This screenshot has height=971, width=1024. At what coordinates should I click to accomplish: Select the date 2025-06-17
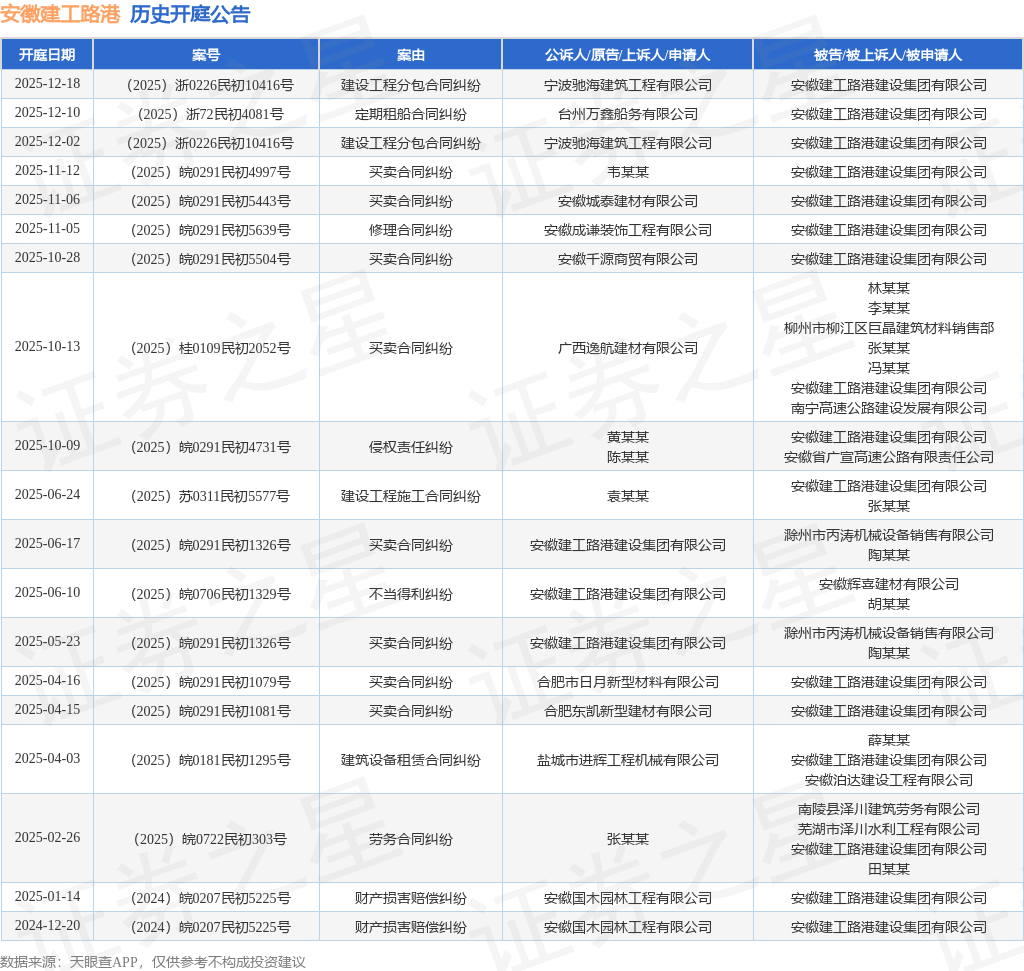coord(47,544)
